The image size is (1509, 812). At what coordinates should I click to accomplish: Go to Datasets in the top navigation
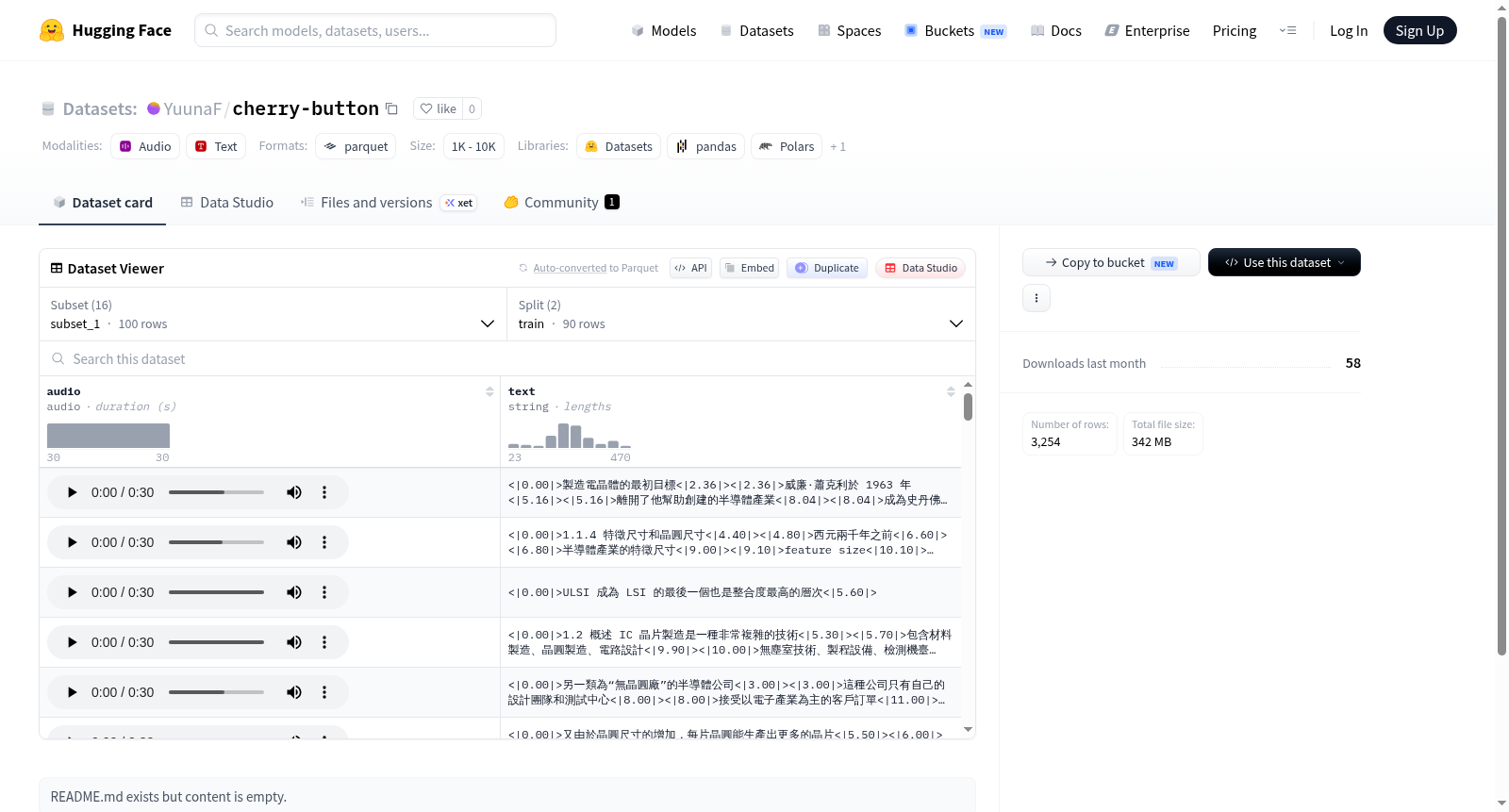tap(757, 30)
